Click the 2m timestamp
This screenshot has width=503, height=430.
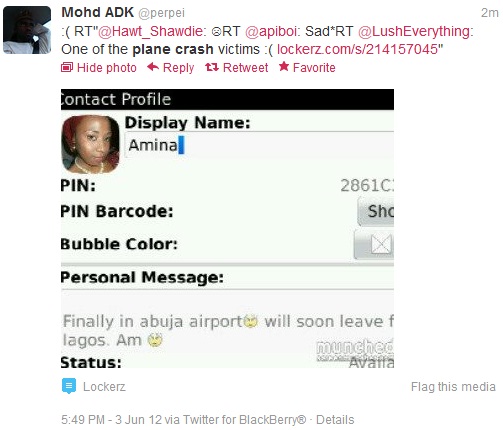pyautogui.click(x=489, y=13)
